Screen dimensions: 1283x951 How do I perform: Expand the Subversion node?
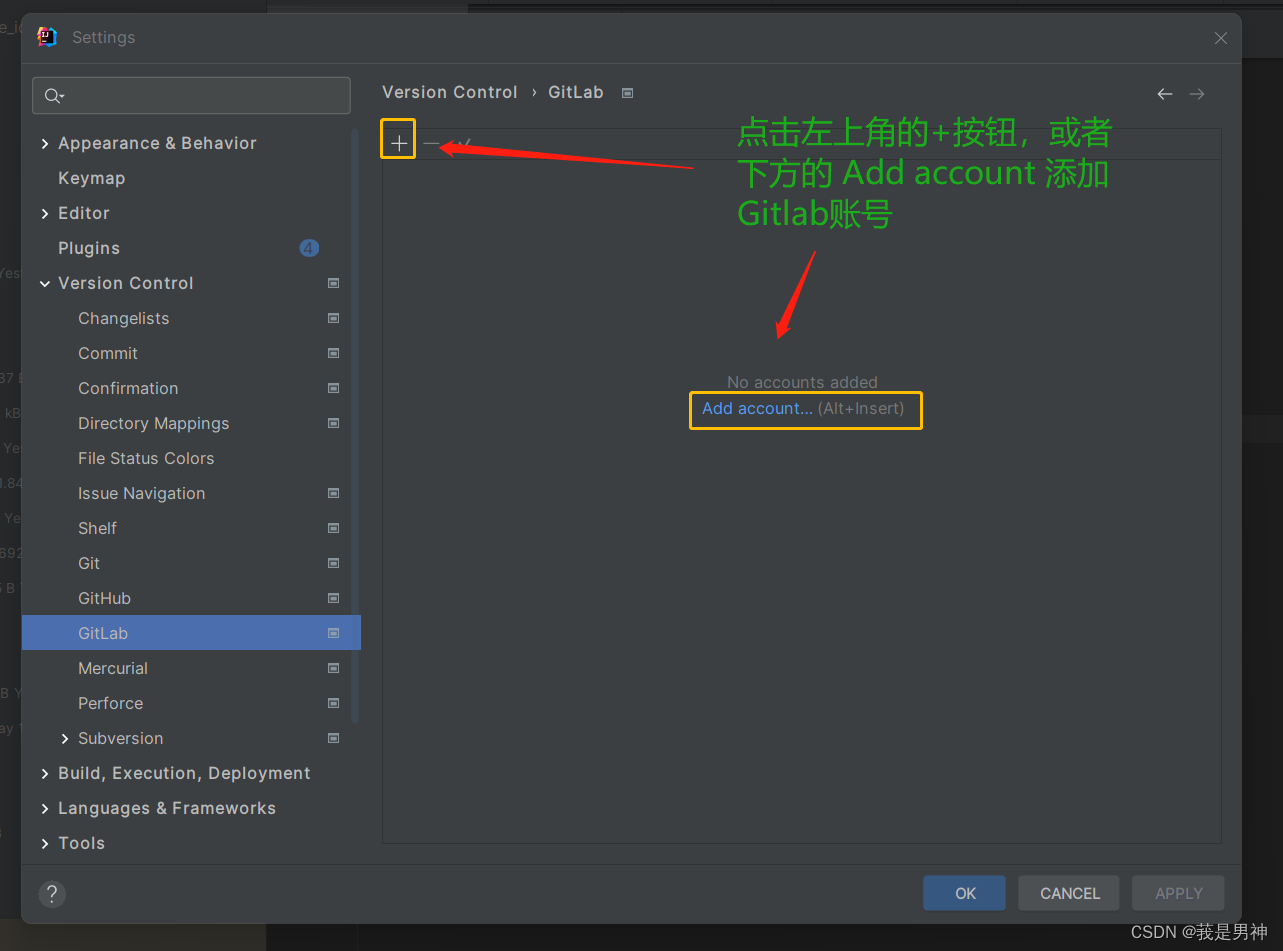click(x=65, y=739)
